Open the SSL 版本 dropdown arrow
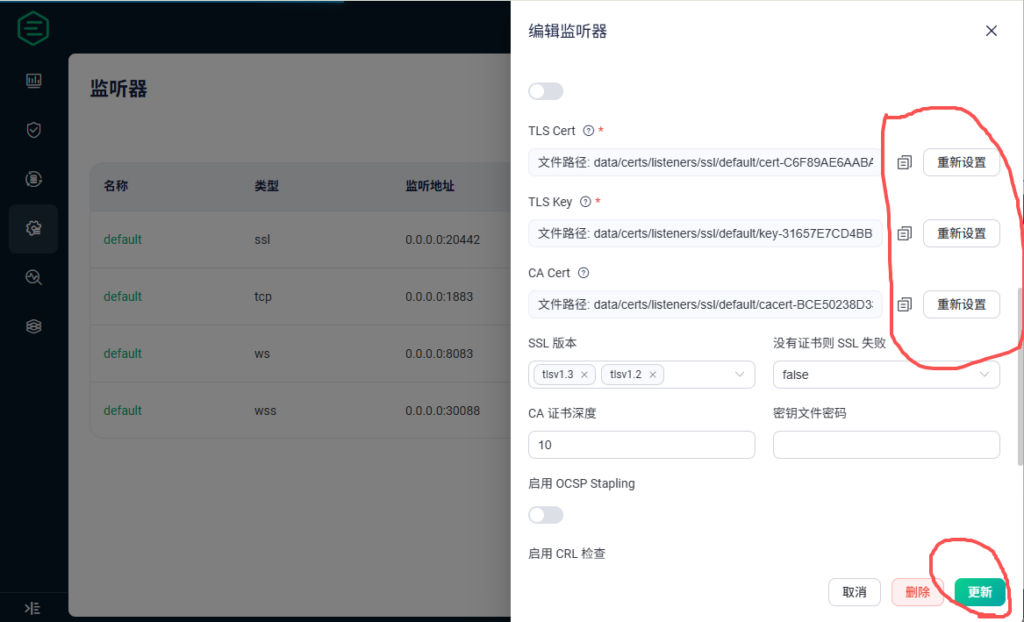1024x622 pixels. pos(740,374)
